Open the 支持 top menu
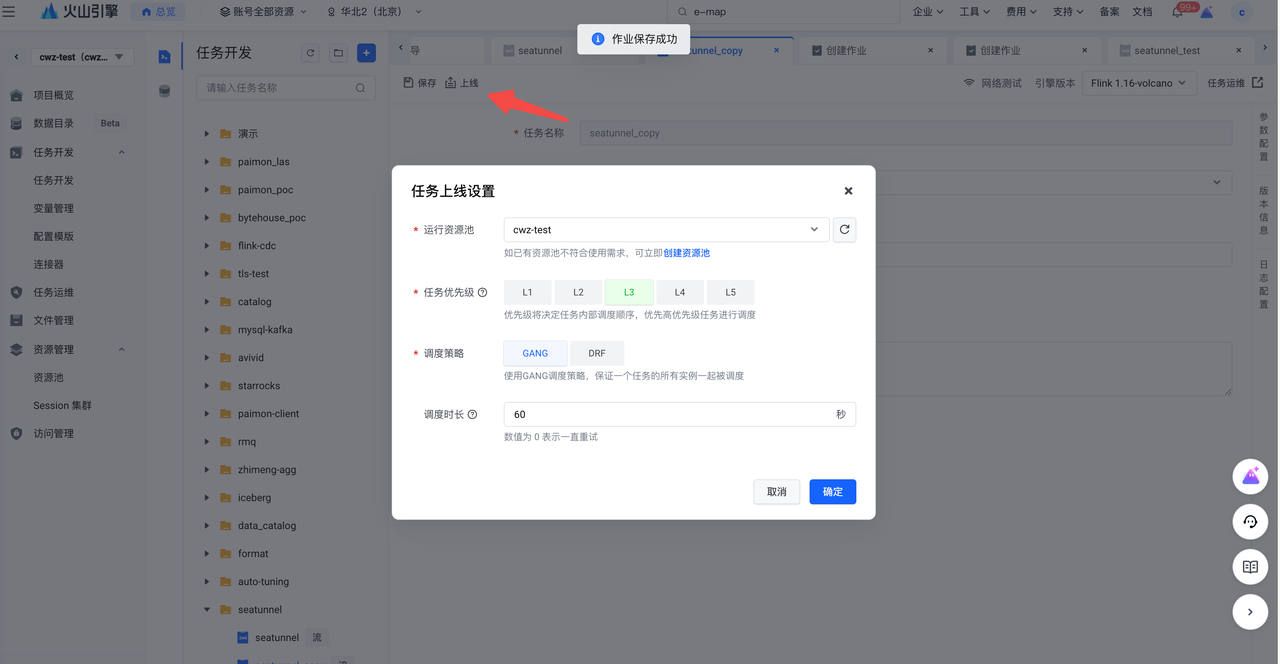The image size is (1280, 664). 1068,12
